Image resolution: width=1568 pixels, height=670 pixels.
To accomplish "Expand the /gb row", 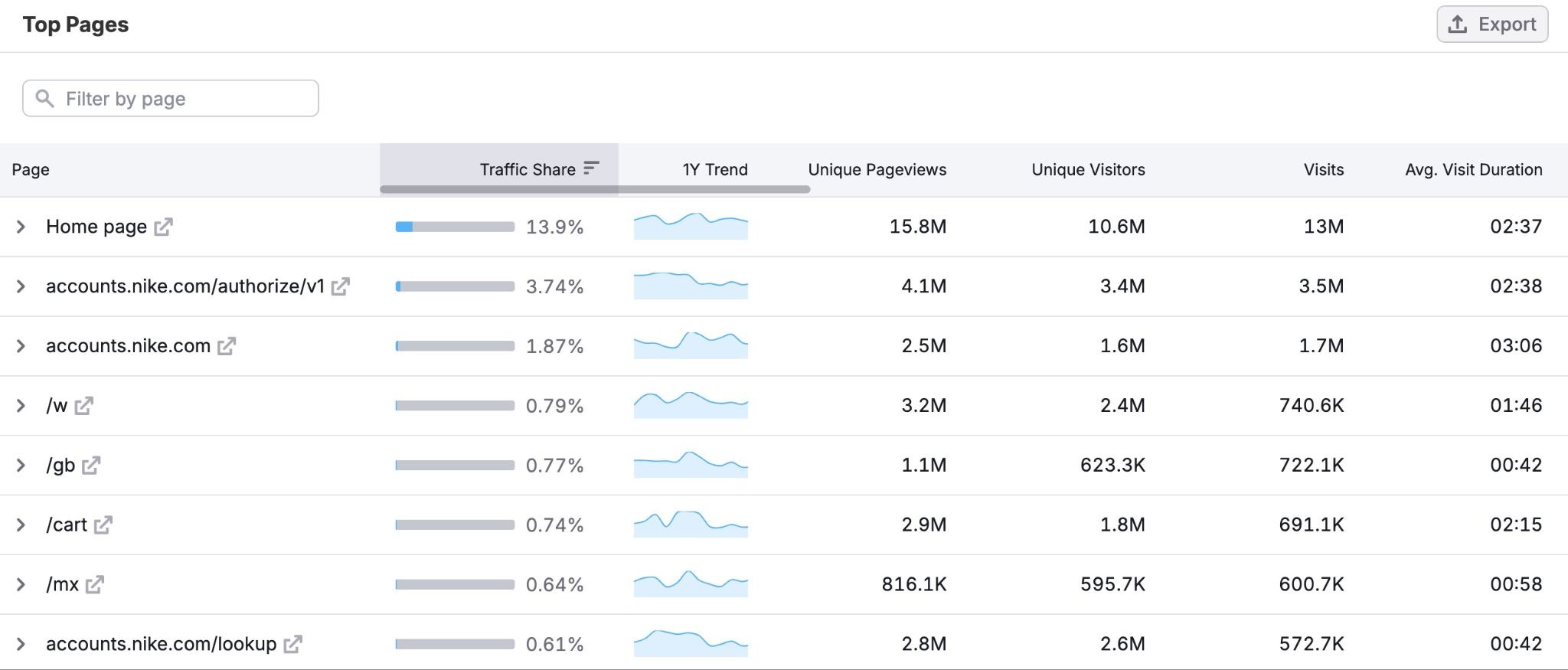I will pyautogui.click(x=21, y=466).
